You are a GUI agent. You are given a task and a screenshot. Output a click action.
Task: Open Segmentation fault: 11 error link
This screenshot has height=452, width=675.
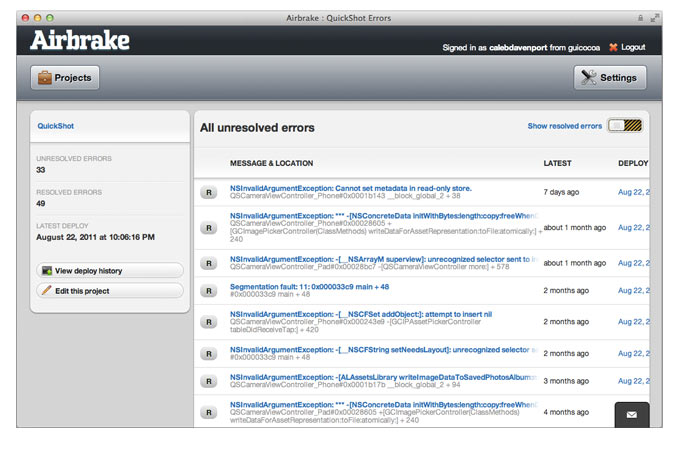pyautogui.click(x=309, y=287)
